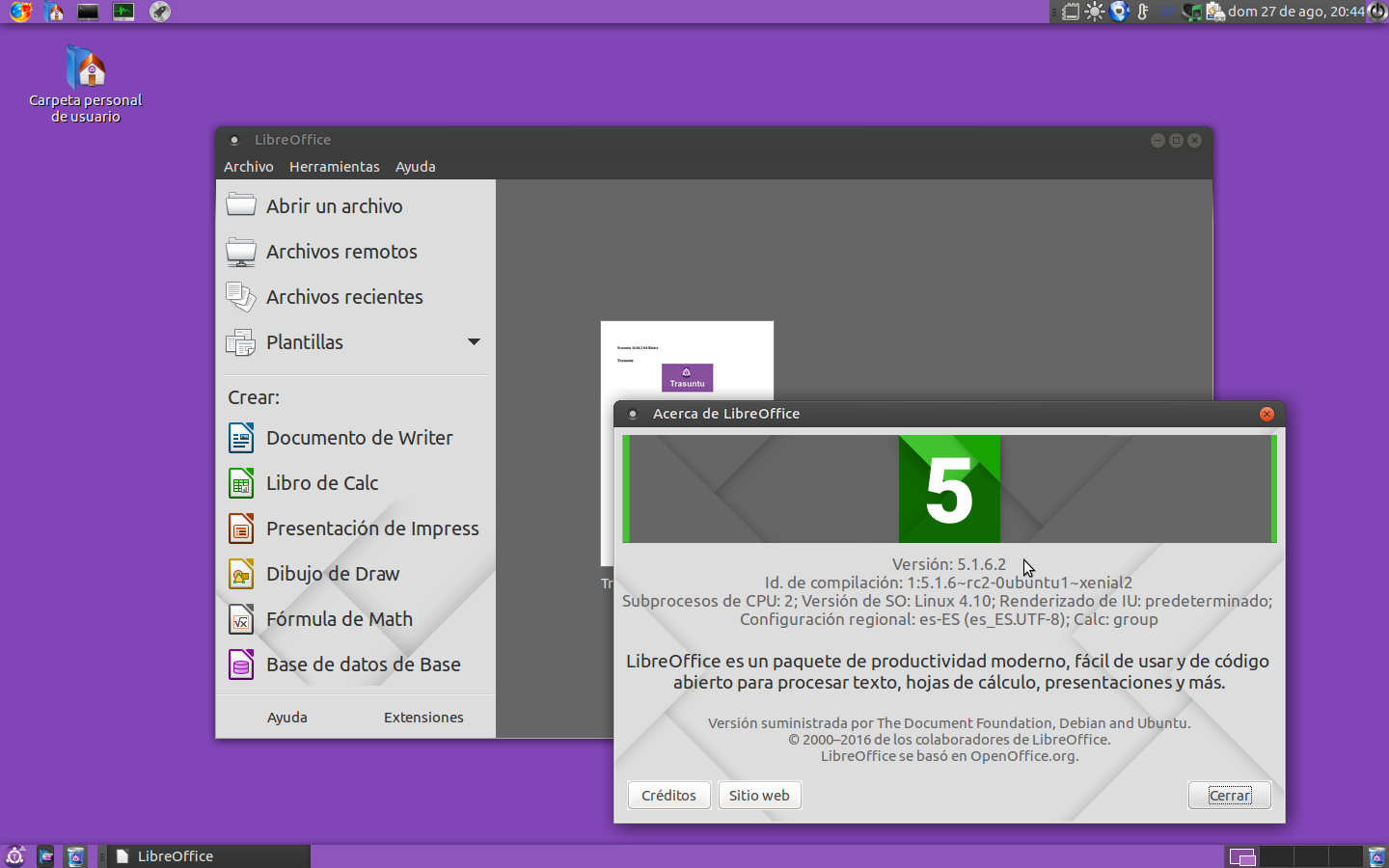The height and width of the screenshot is (868, 1389).
Task: Select Abrir un archivo
Action: (x=335, y=205)
